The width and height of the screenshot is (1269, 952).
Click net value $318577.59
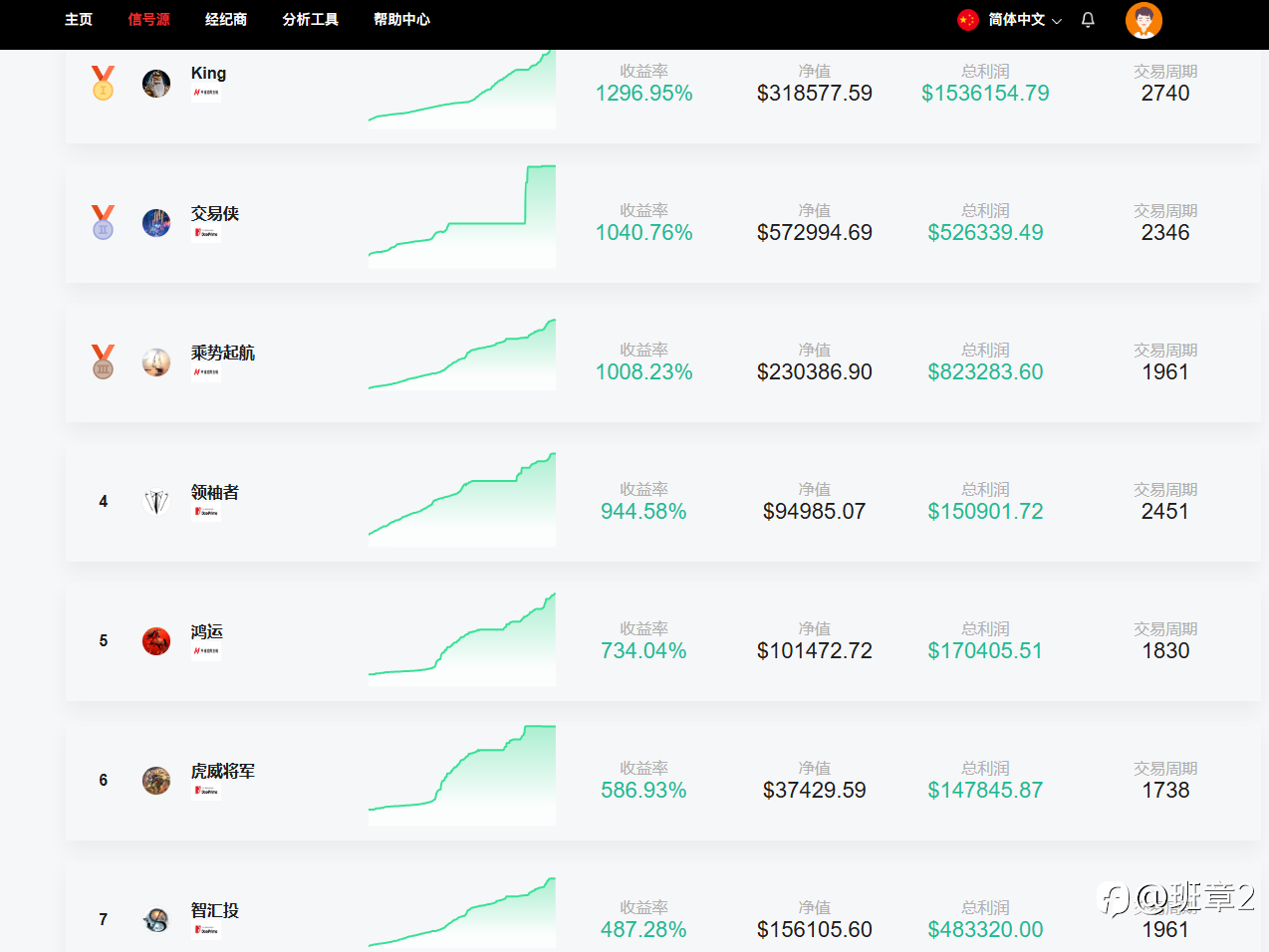pyautogui.click(x=815, y=94)
